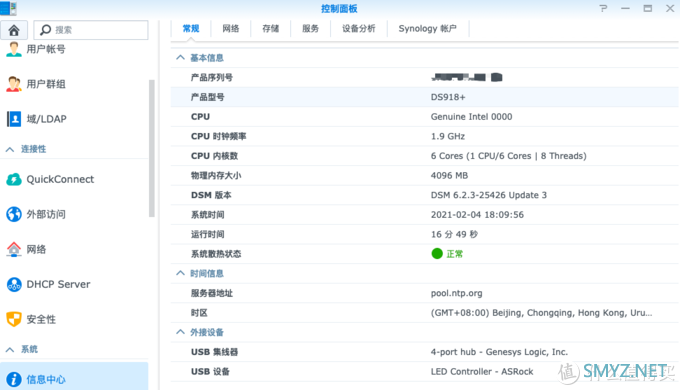This screenshot has width=680, height=390.
Task: Select QuickConnect label in sidebar
Action: pos(60,179)
